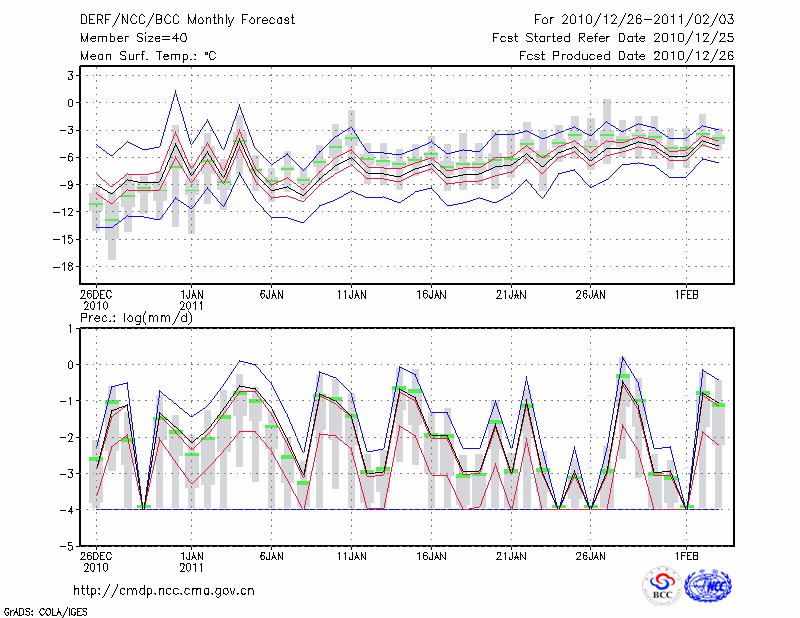Select 21JAN on the precipitation chart axis
The image size is (800, 618).
pyautogui.click(x=510, y=554)
